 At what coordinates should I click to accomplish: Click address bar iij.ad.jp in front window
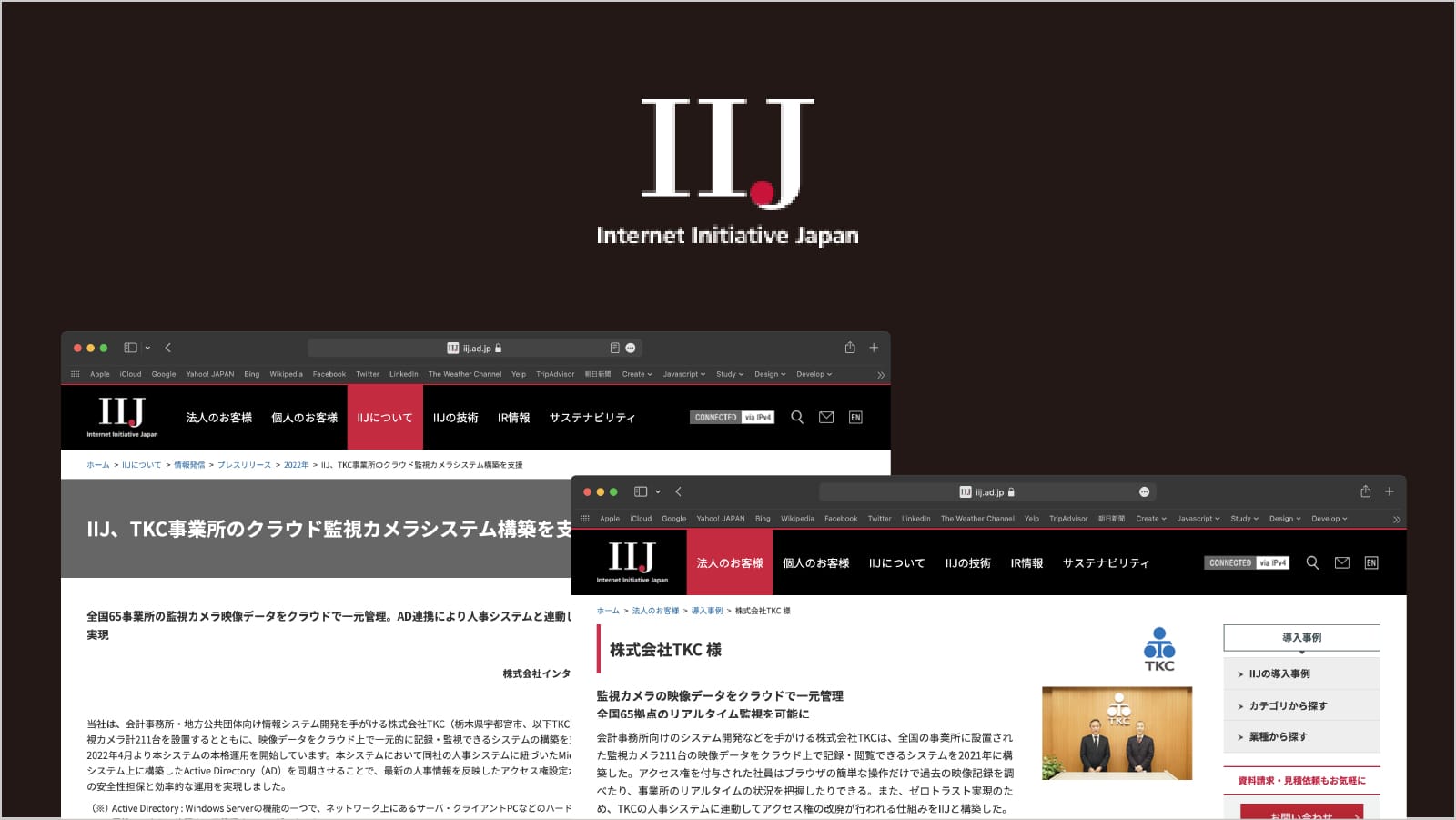987,491
